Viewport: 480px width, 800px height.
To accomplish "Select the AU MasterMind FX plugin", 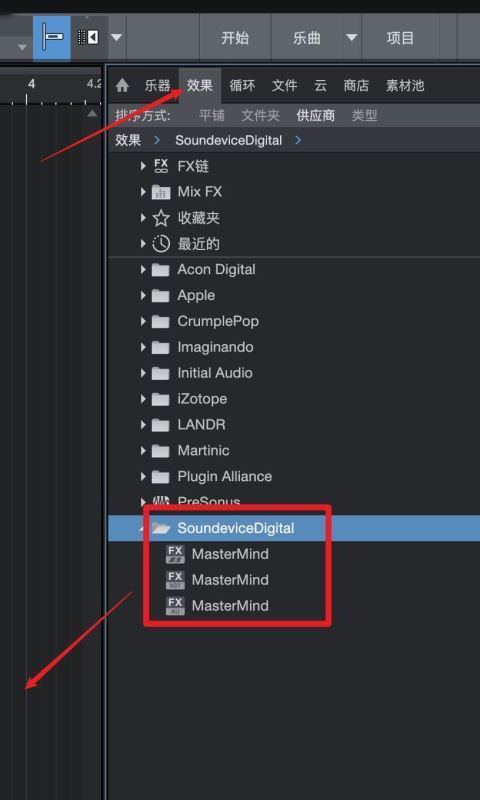I will pyautogui.click(x=217, y=606).
